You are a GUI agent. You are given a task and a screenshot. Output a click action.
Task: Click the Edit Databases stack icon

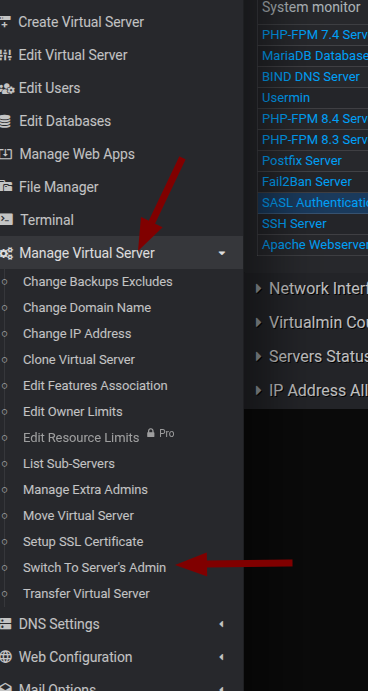[x=5, y=121]
